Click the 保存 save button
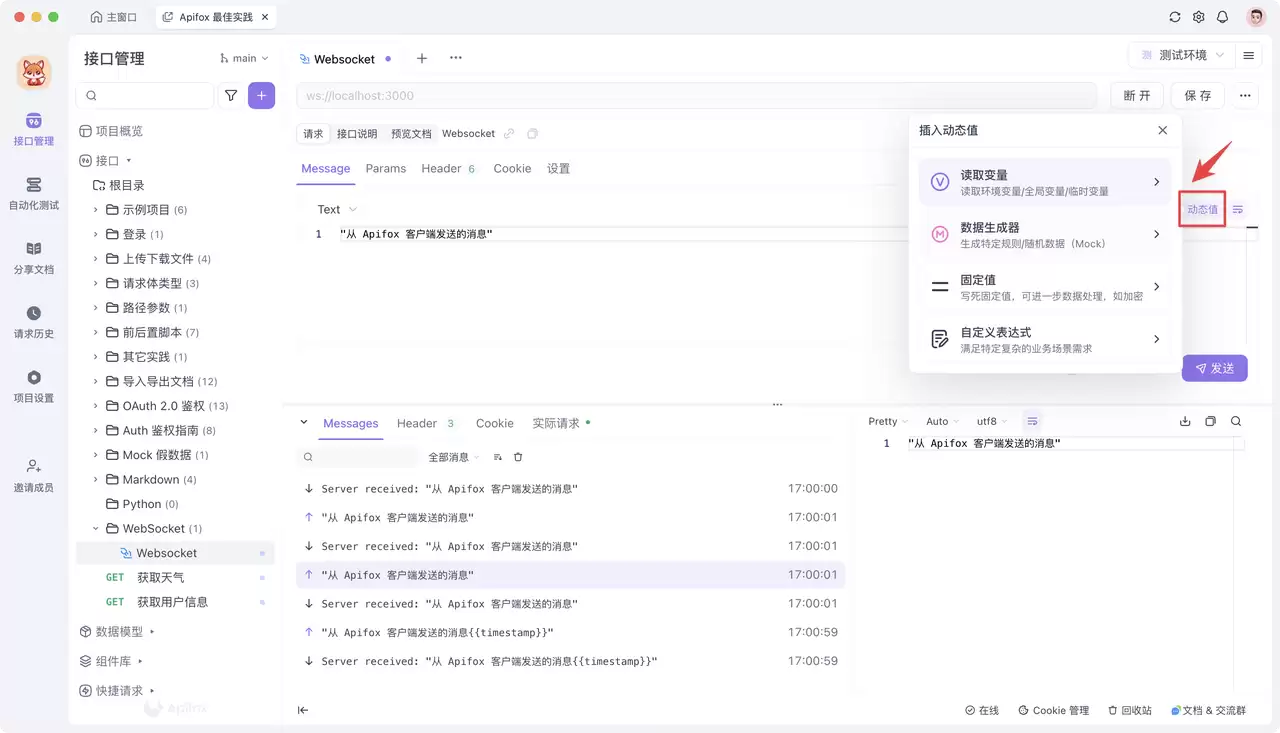This screenshot has height=733, width=1280. (1198, 96)
